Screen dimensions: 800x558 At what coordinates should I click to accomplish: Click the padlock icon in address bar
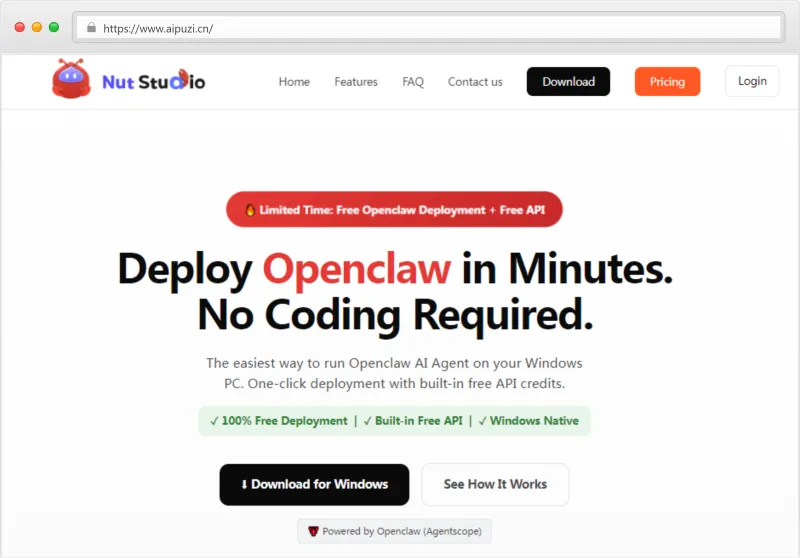[91, 28]
